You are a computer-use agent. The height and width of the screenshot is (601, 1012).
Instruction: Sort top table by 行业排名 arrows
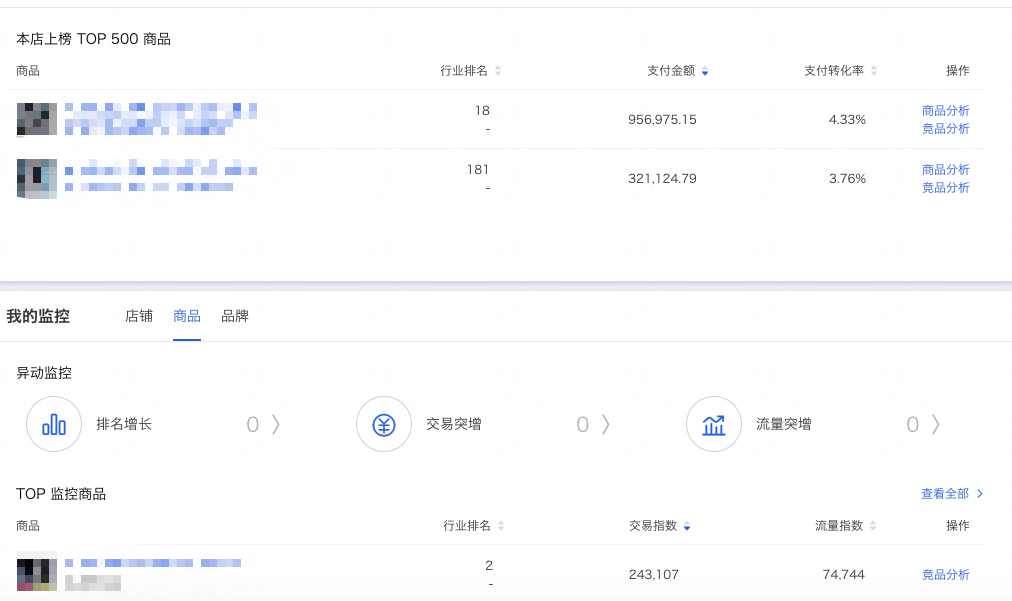point(498,71)
